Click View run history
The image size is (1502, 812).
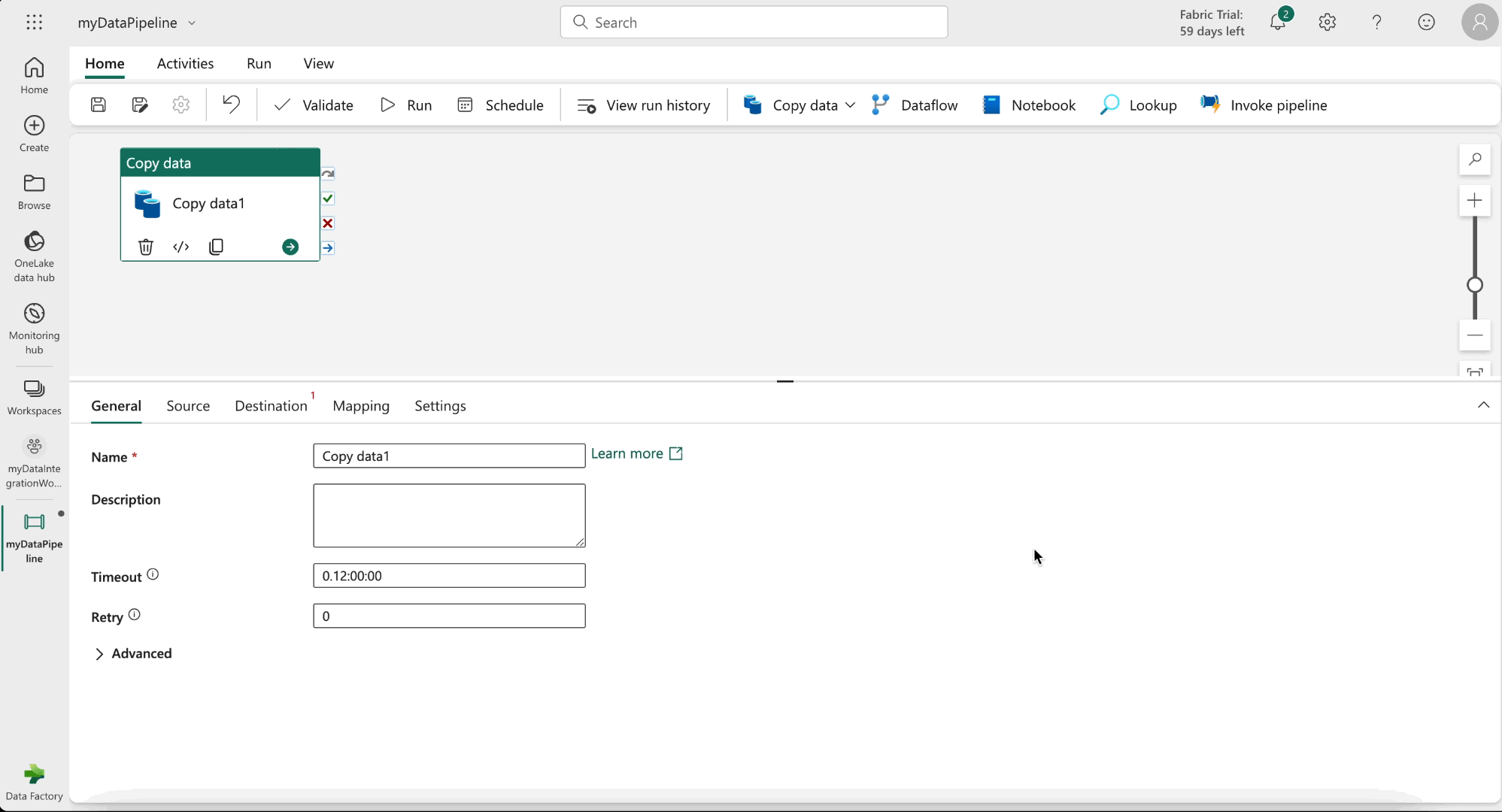pyautogui.click(x=643, y=105)
